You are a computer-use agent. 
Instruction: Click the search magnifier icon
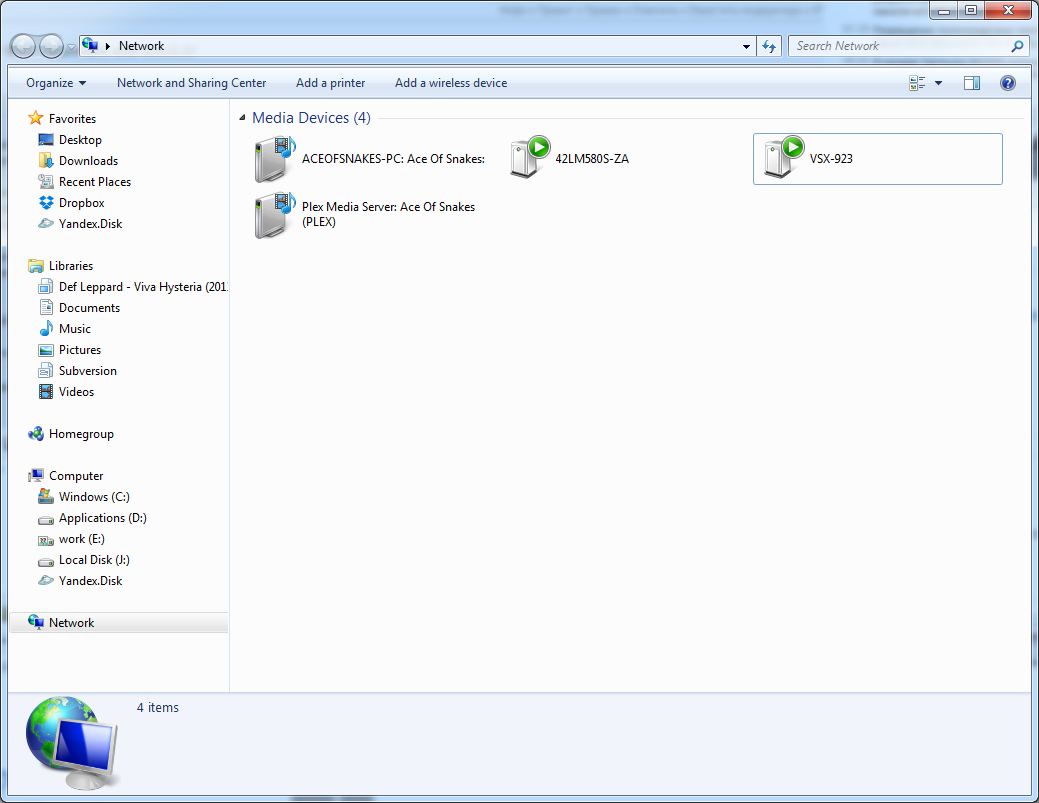[x=1017, y=46]
